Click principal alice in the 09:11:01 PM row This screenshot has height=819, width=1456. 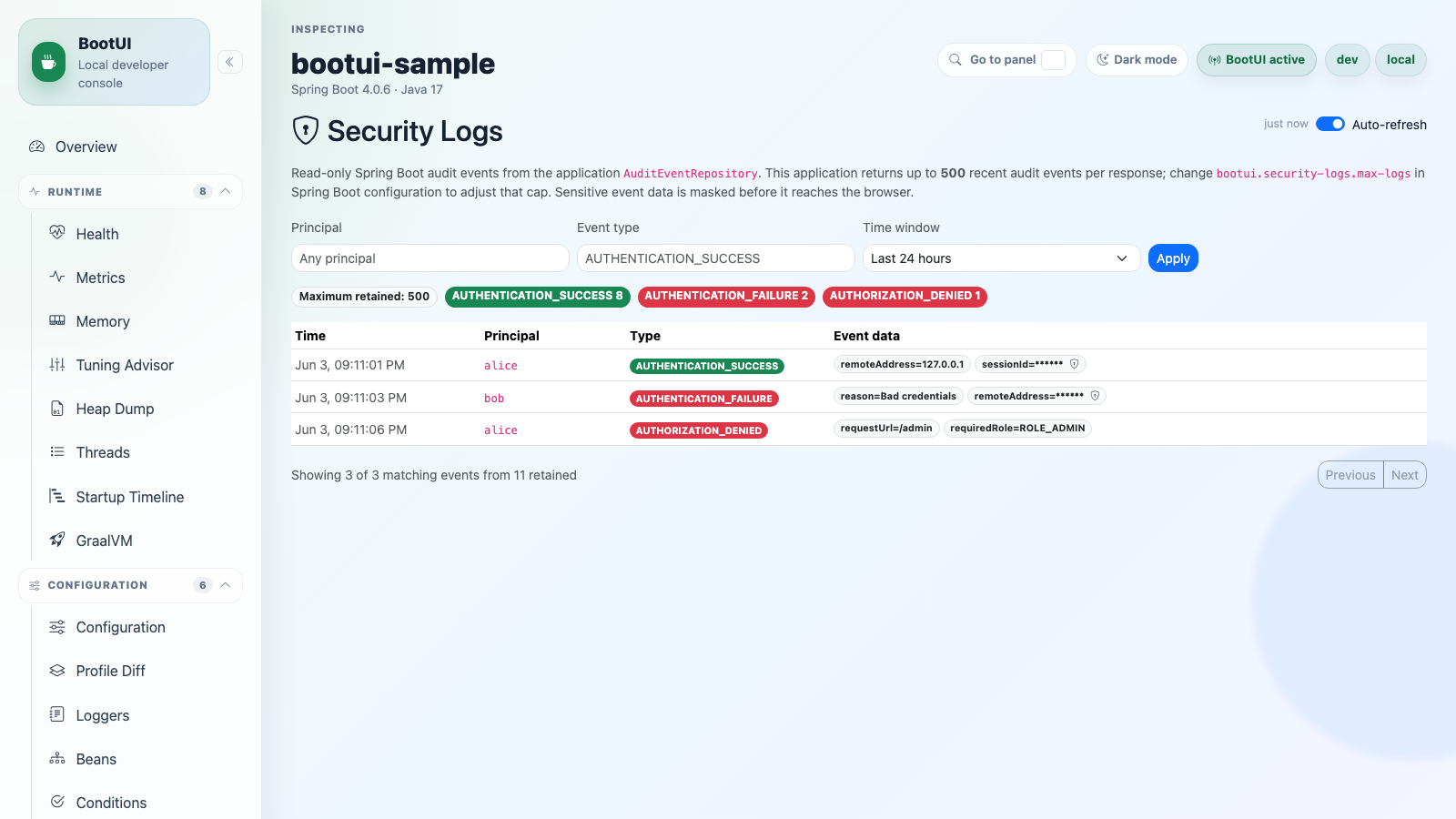click(x=500, y=366)
